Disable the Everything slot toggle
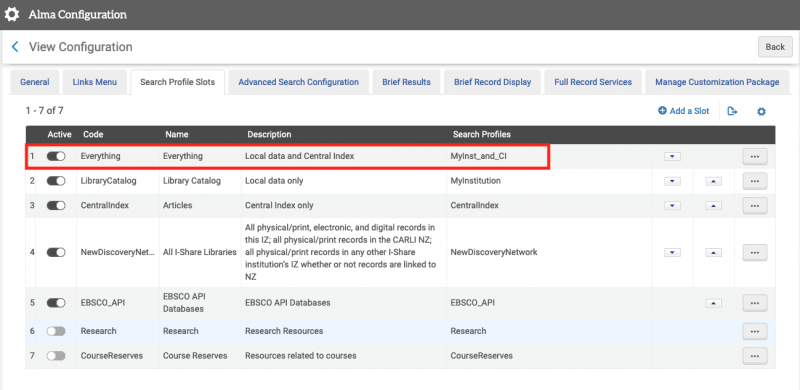 coord(56,156)
